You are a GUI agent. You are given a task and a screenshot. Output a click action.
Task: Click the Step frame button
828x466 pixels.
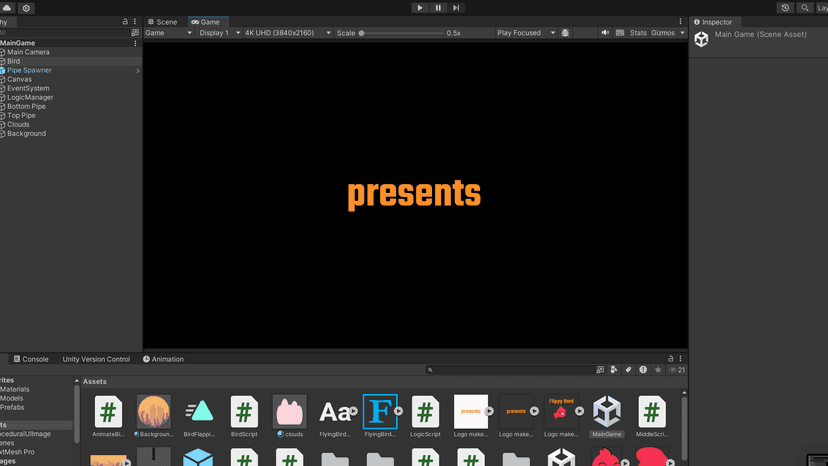(456, 8)
